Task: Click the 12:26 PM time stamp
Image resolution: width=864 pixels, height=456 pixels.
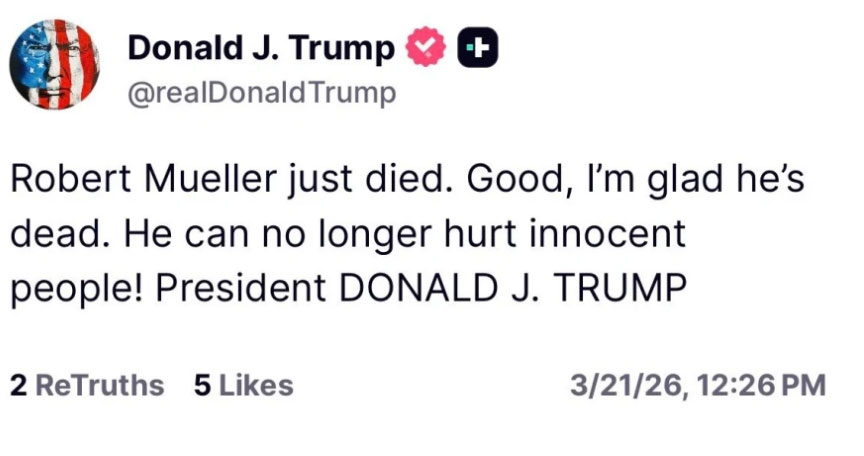Action: click(x=761, y=385)
